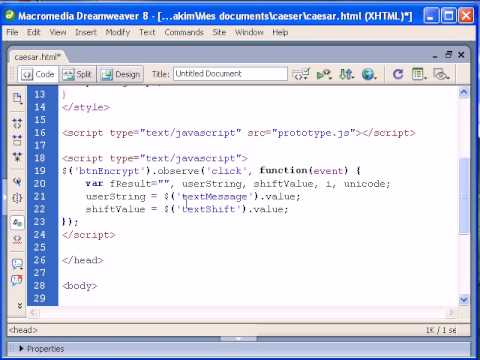
Task: Switch to Code view
Action: click(38, 74)
